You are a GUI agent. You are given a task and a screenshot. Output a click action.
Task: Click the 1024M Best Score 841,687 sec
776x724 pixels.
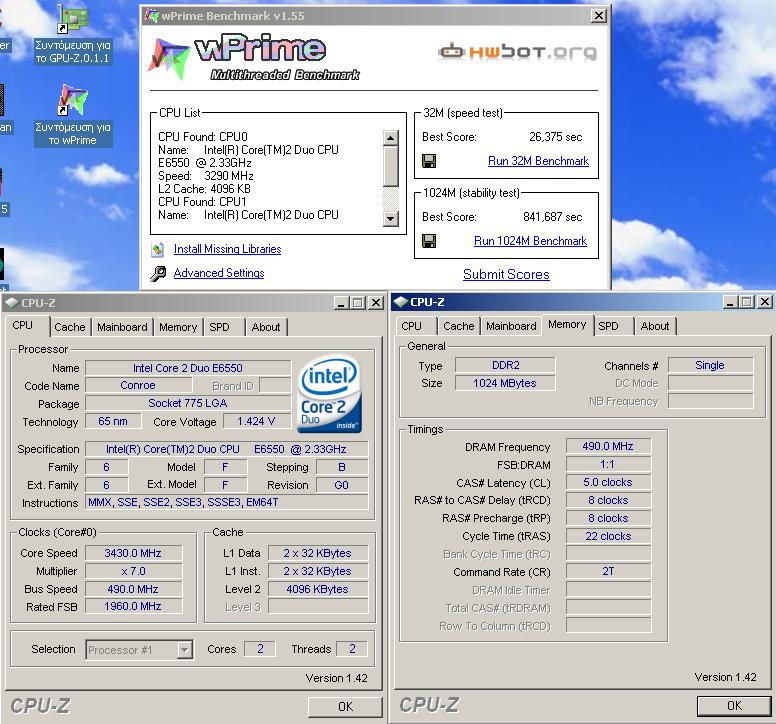552,217
